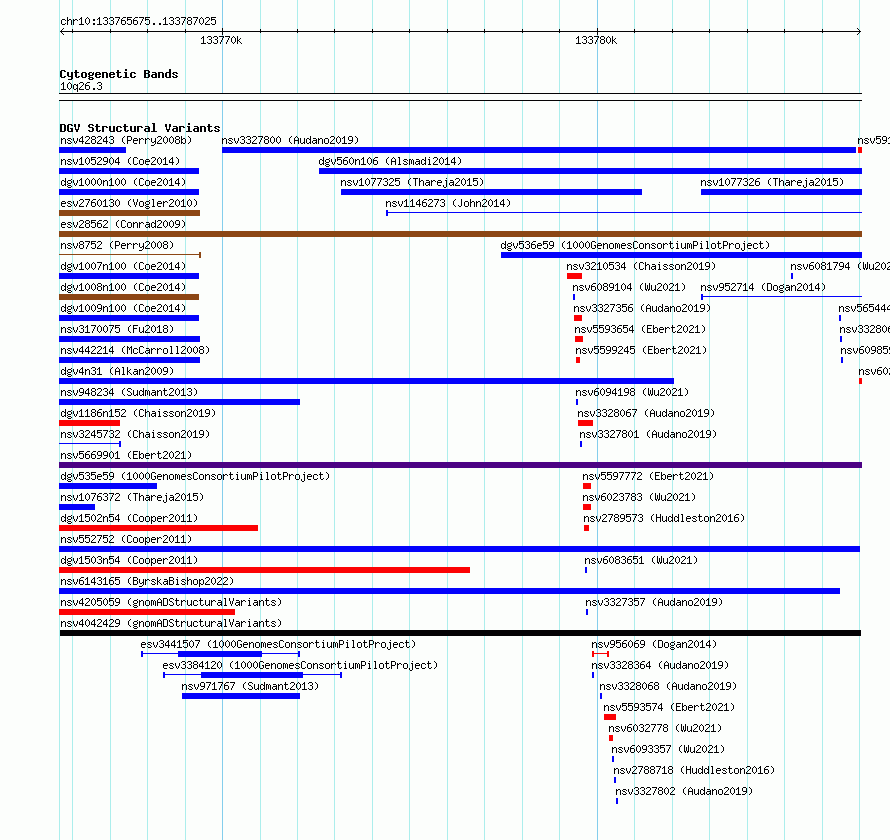This screenshot has width=890, height=840.
Task: Click the red dgv1503n54 (Cooper2011) bar
Action: tap(265, 570)
